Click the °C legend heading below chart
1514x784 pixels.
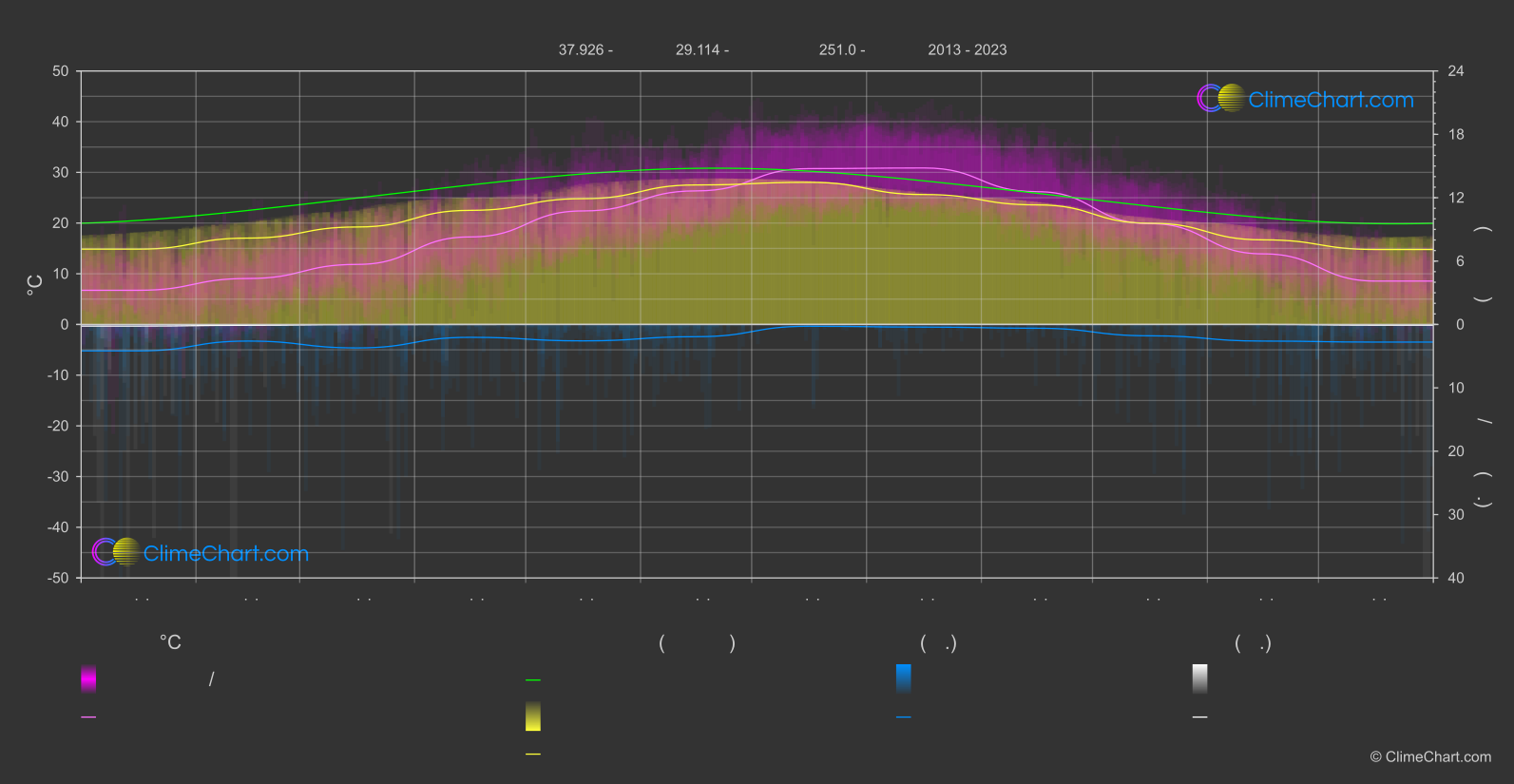click(170, 643)
